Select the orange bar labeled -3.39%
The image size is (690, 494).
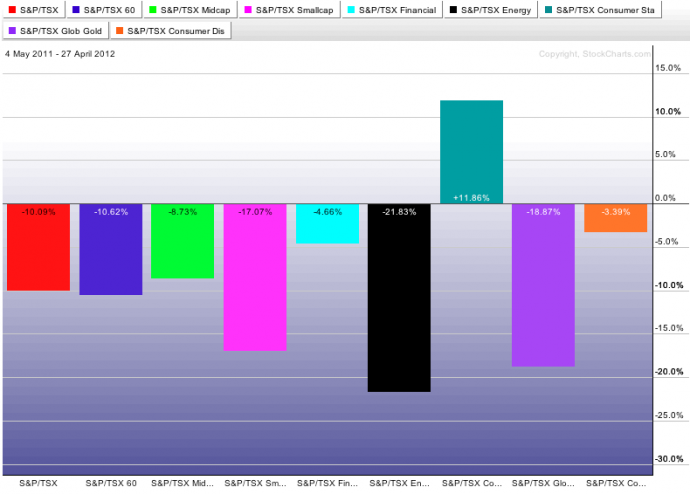(615, 220)
